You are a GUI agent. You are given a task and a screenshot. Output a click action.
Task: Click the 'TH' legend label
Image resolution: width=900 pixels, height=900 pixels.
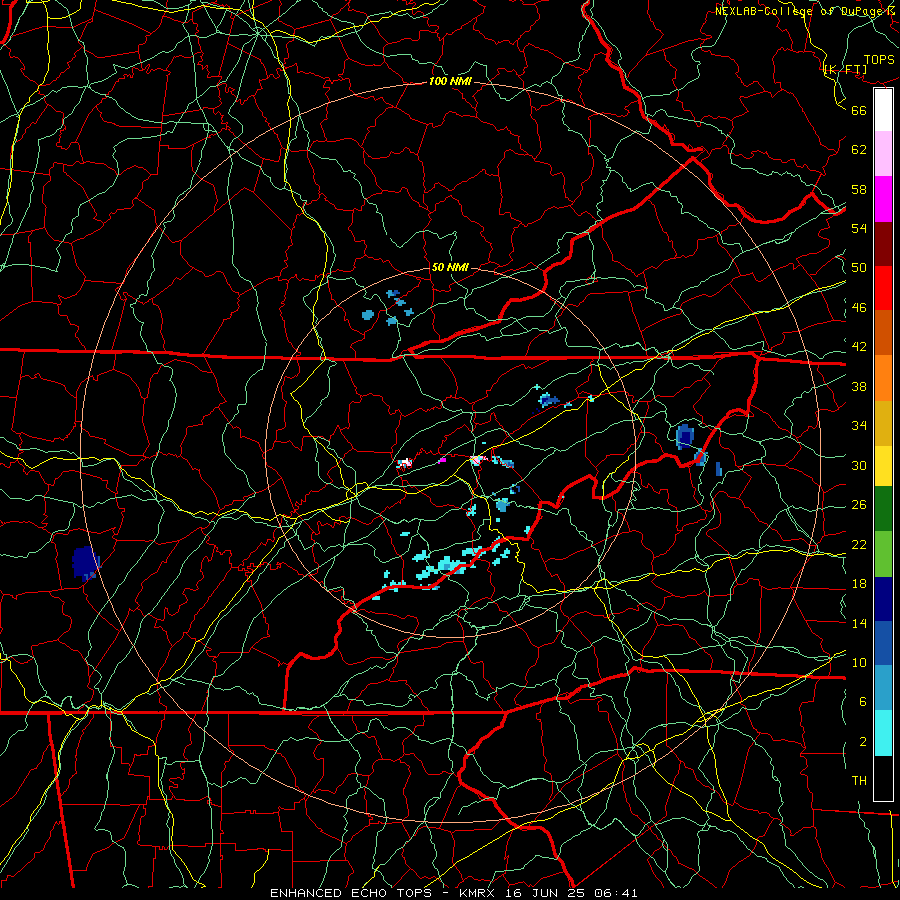click(x=859, y=781)
